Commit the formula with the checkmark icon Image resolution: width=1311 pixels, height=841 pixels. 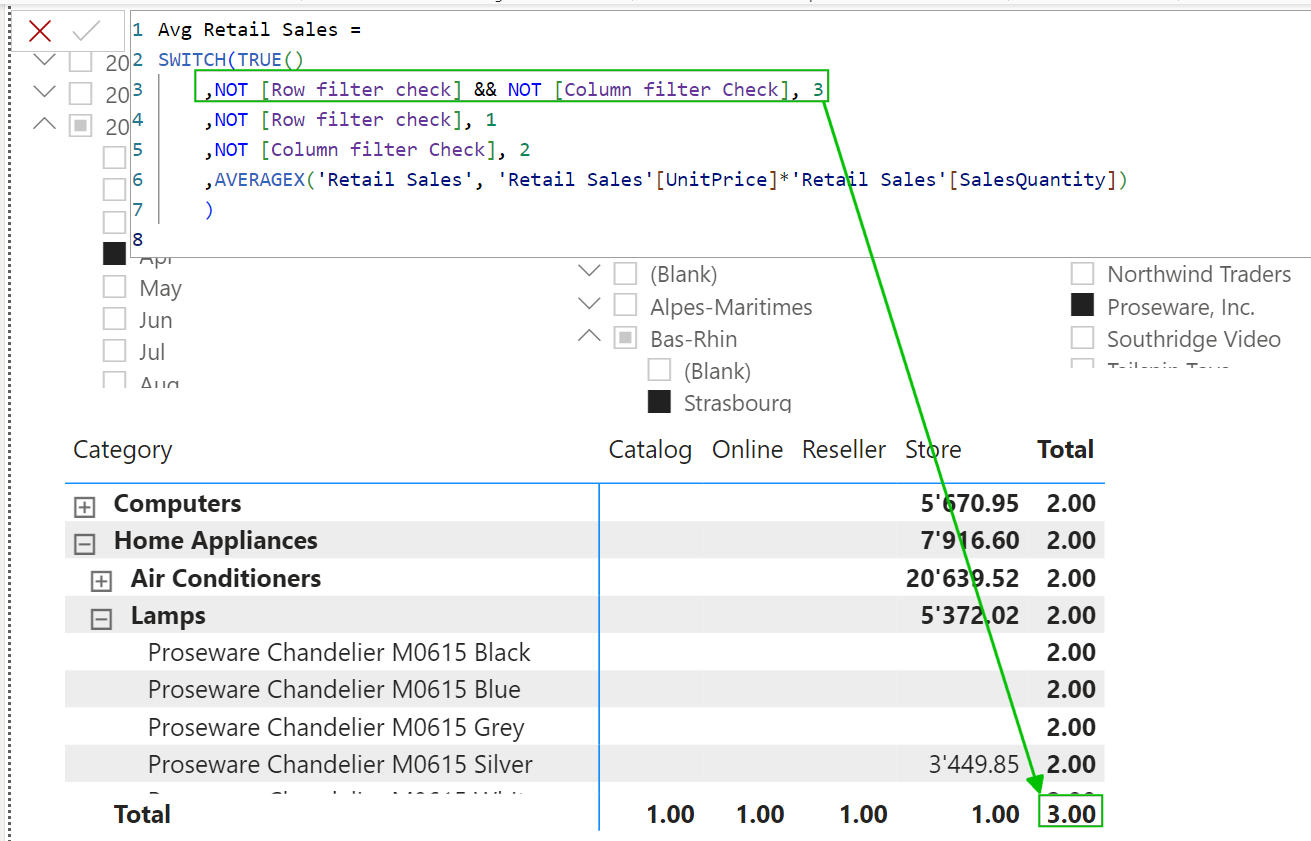[x=87, y=31]
